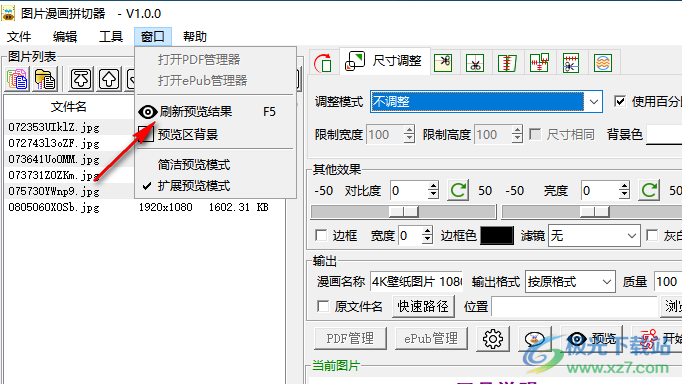Toggle the 使用百分比 checkbox
Screen dimensions: 682x384
tap(620, 102)
